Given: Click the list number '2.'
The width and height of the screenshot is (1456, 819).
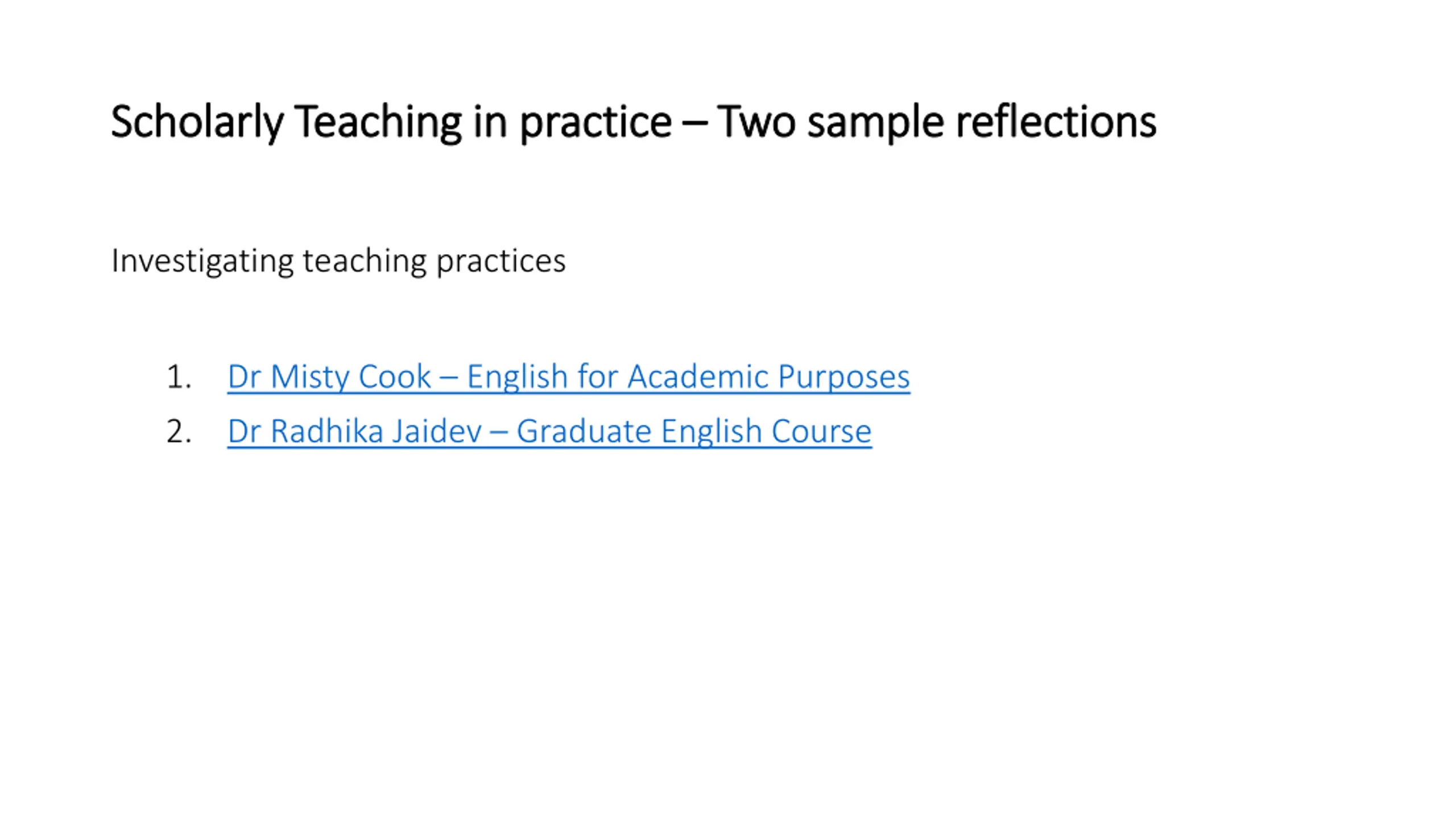Looking at the screenshot, I should (x=179, y=432).
